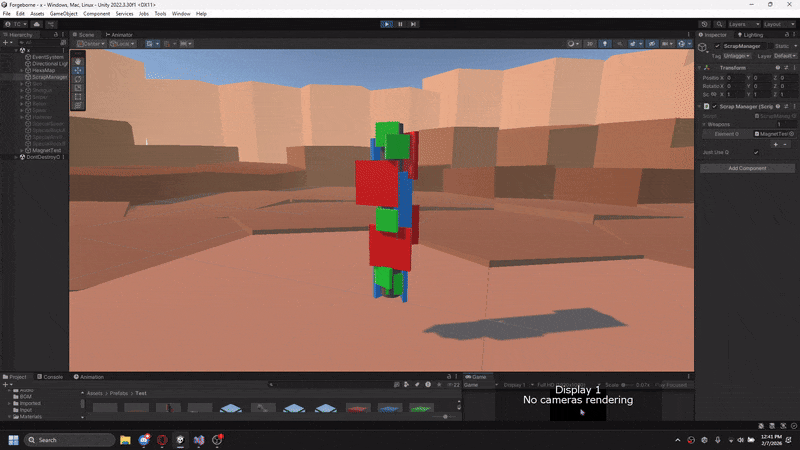Click the Step frame button
800x450 pixels.
click(x=413, y=24)
